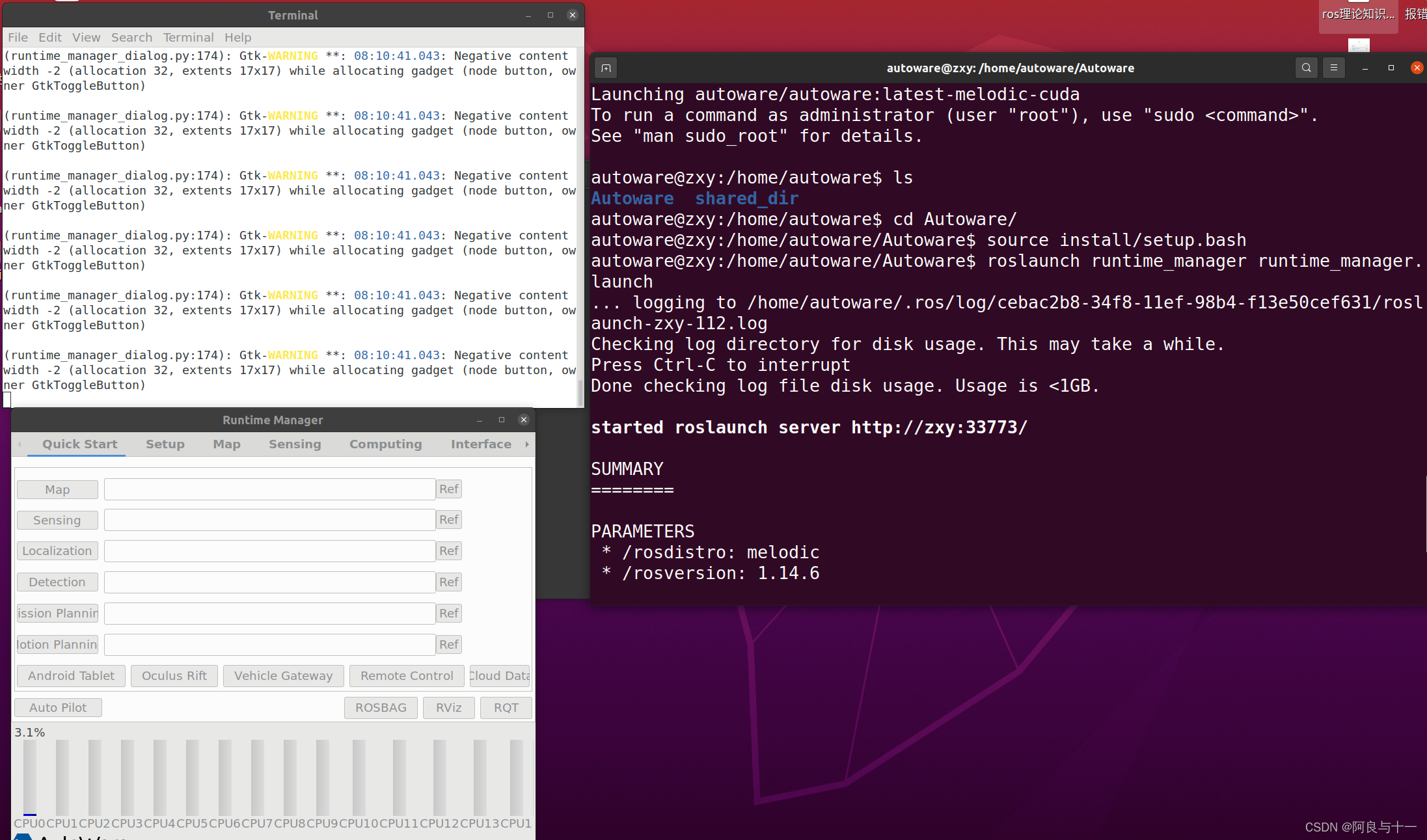Switch to the Setup tab

pyautogui.click(x=165, y=444)
